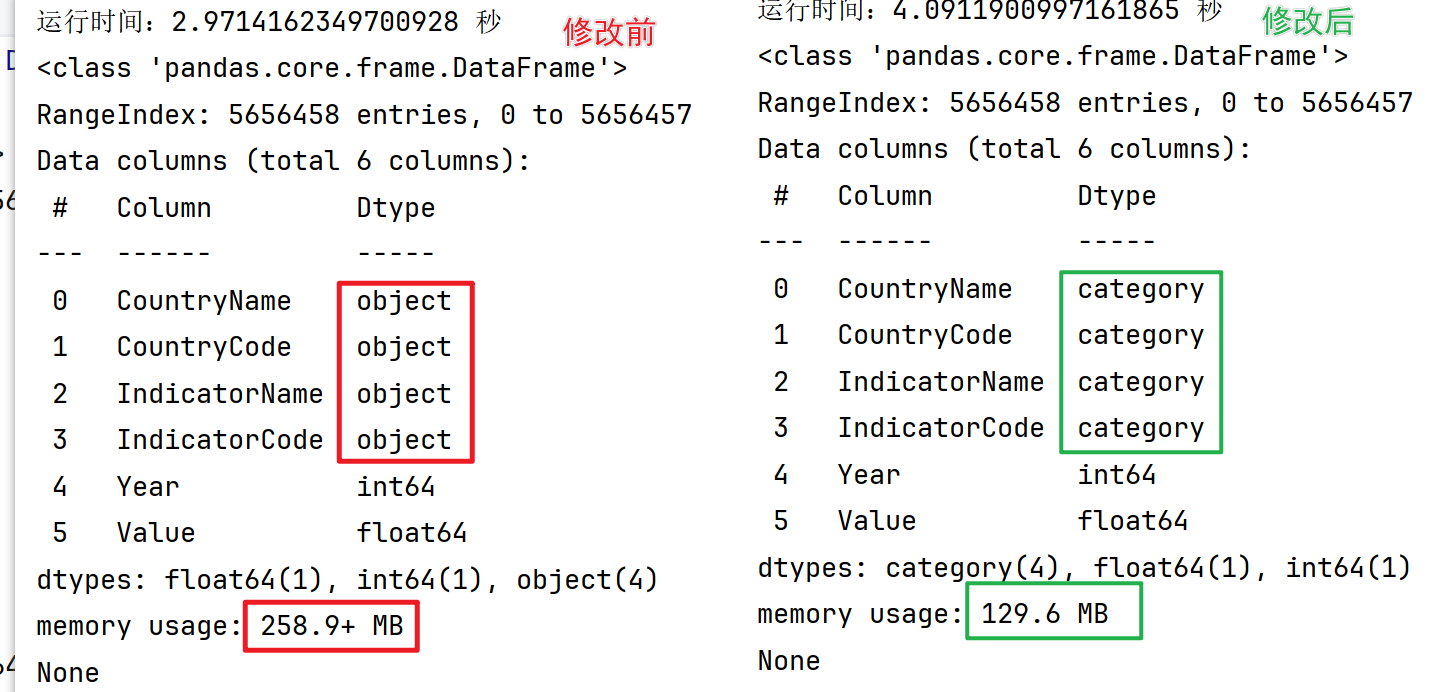Select CountryName in the right output

tap(924, 289)
